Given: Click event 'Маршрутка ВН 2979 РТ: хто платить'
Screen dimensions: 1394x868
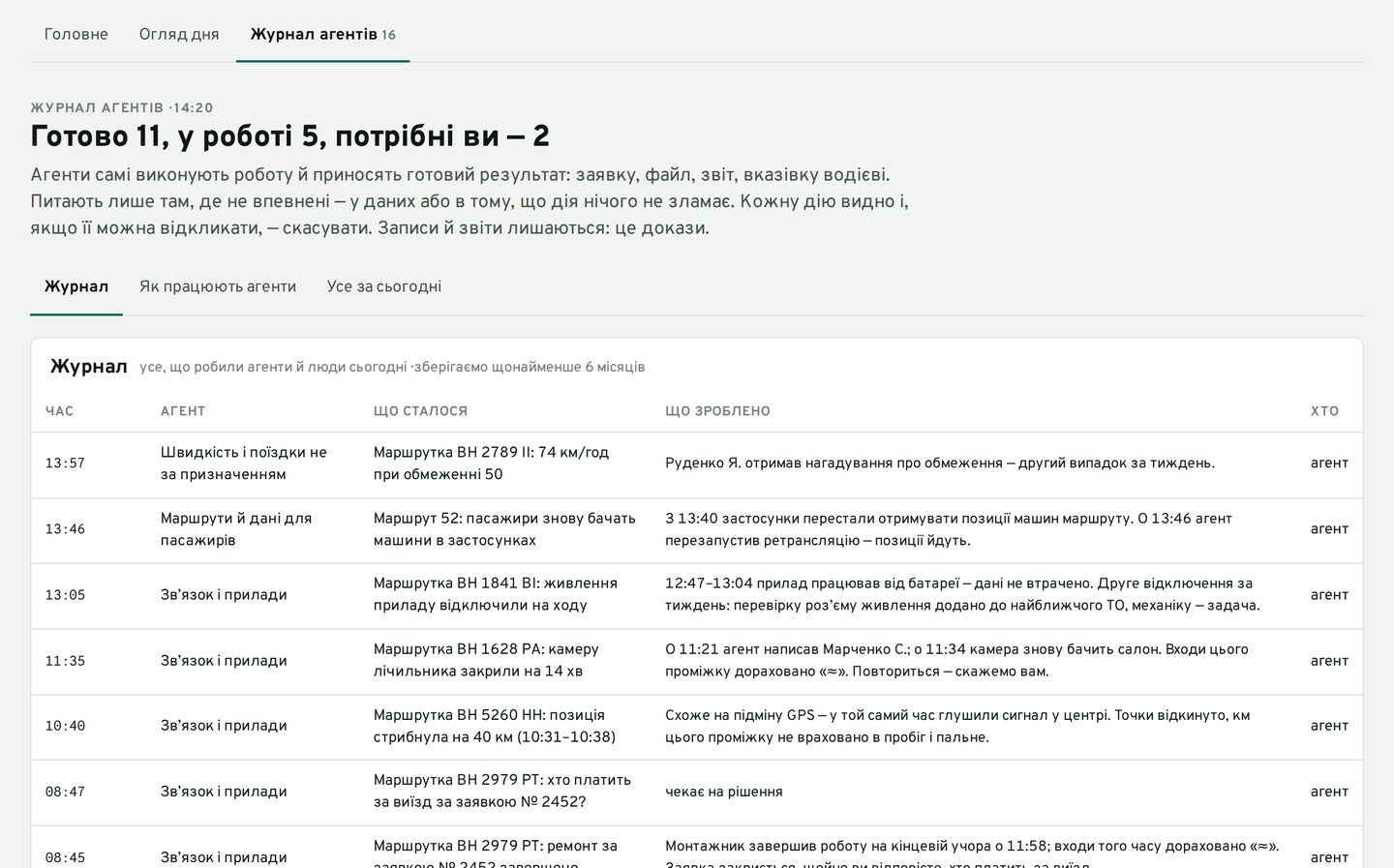Looking at the screenshot, I should [x=502, y=792].
